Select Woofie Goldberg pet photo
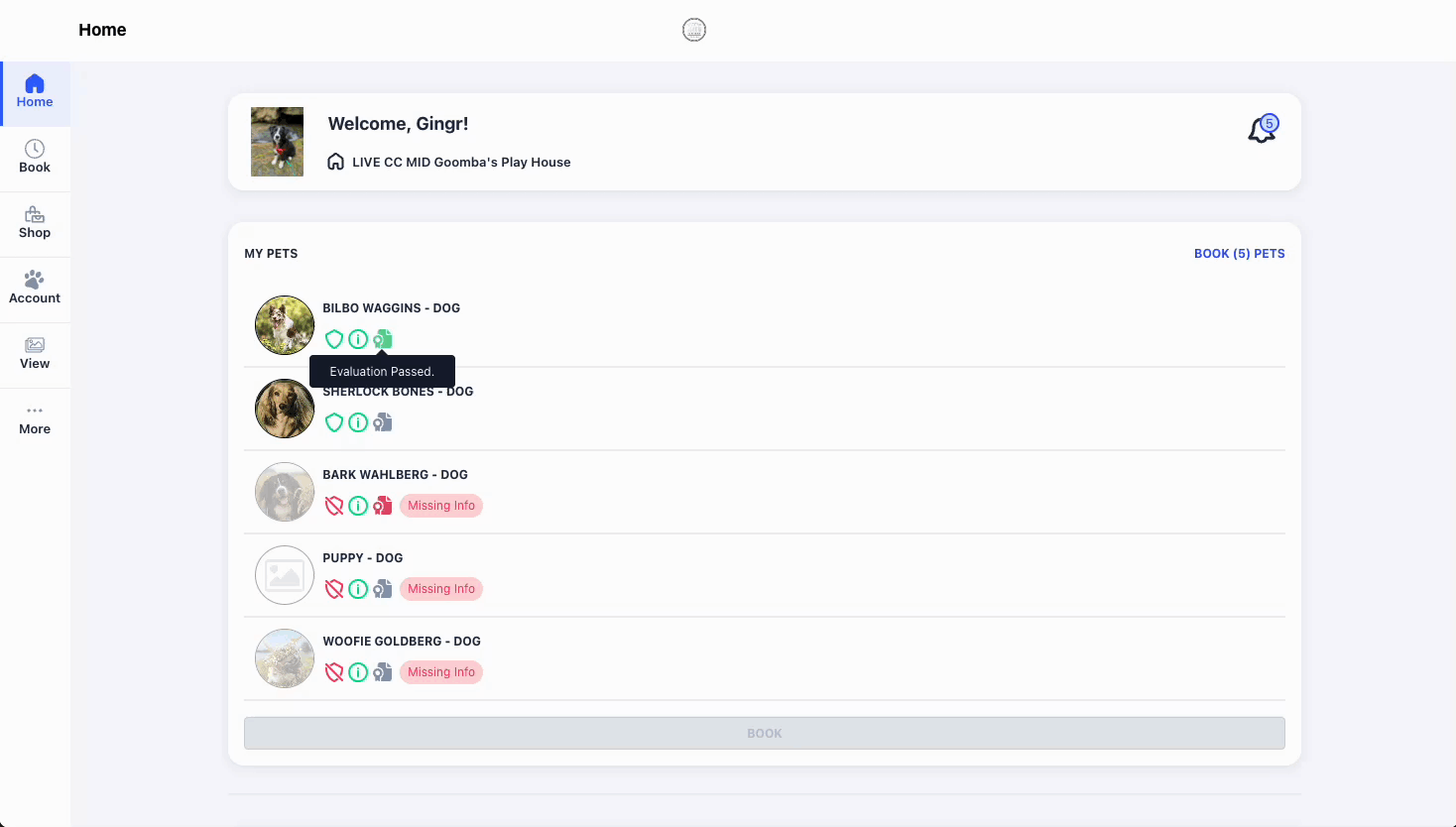 (x=285, y=658)
